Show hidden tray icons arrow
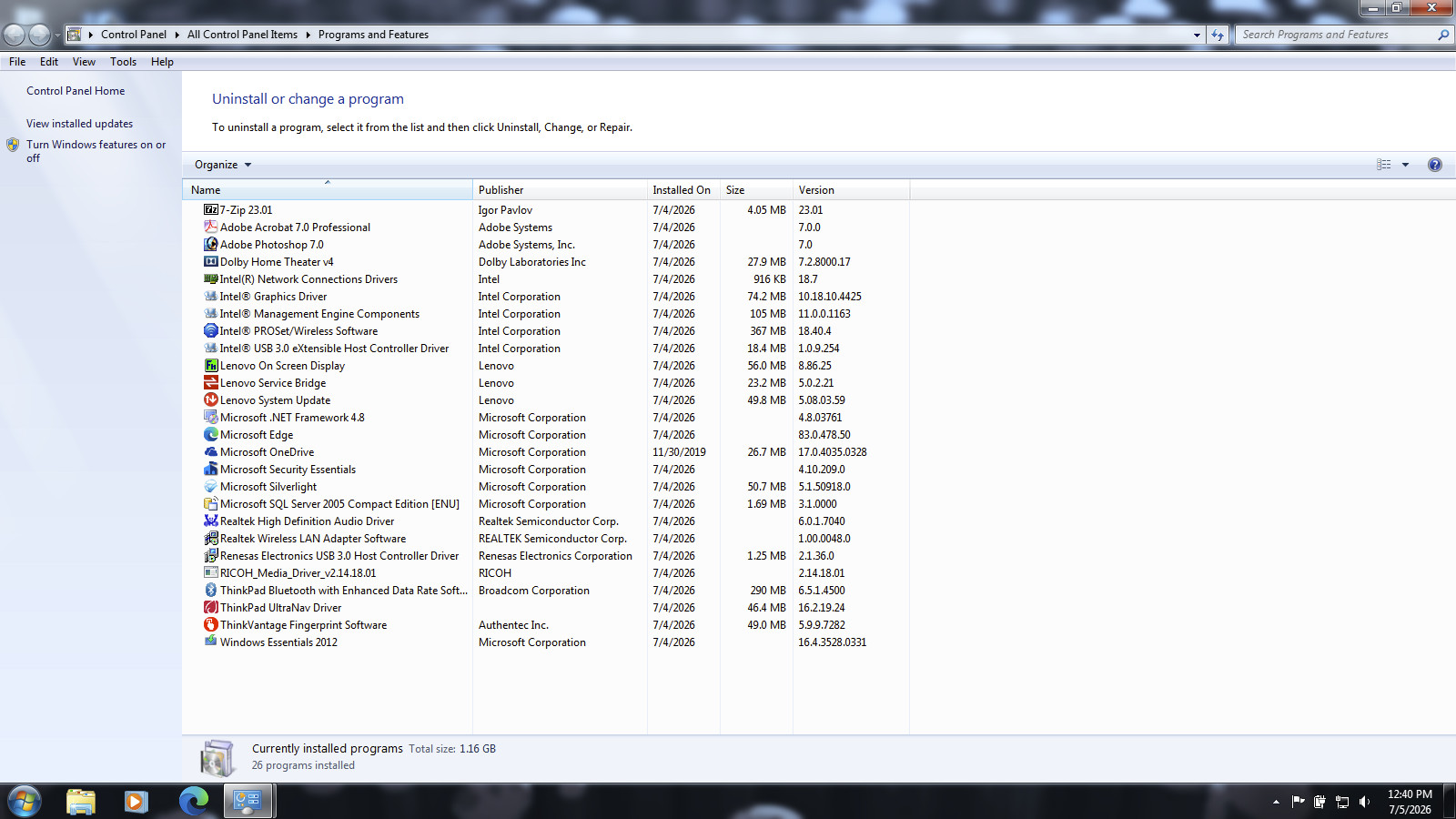 coord(1276,802)
